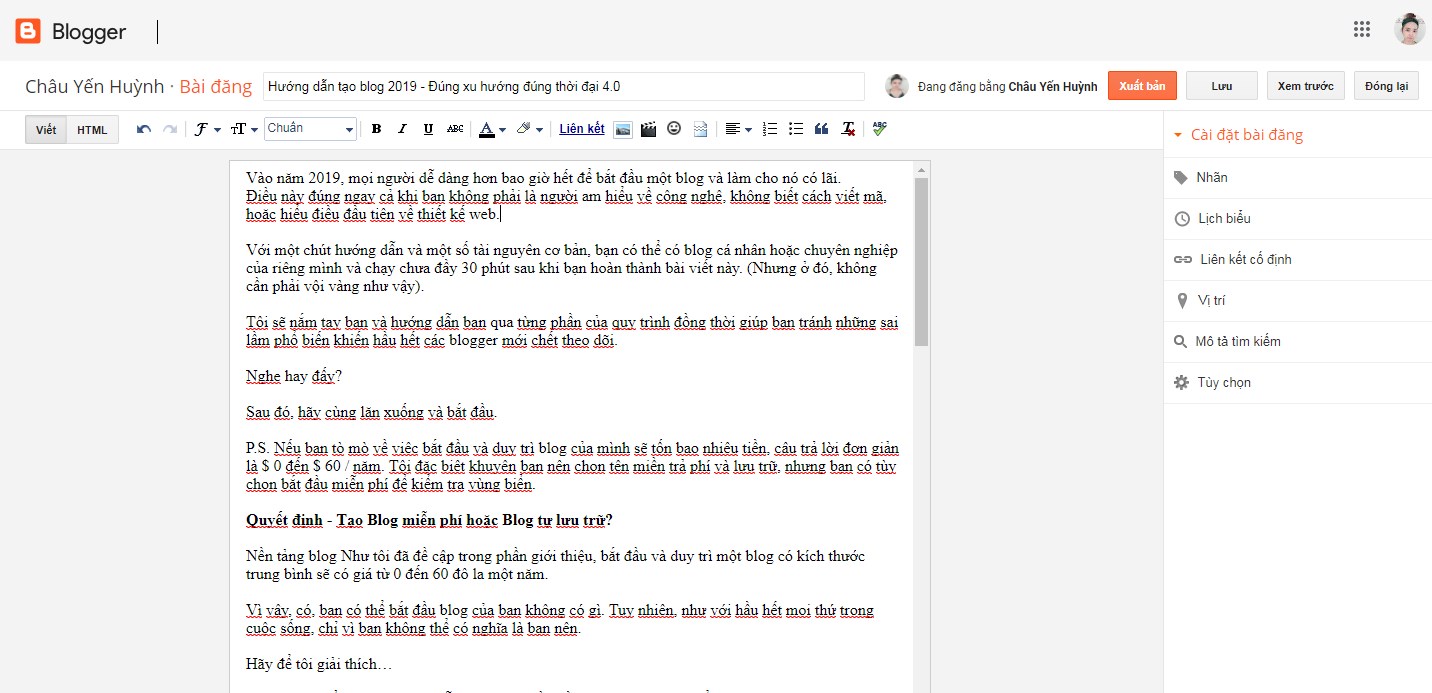The height and width of the screenshot is (693, 1432).
Task: Open the Google apps grid
Action: coord(1361,30)
